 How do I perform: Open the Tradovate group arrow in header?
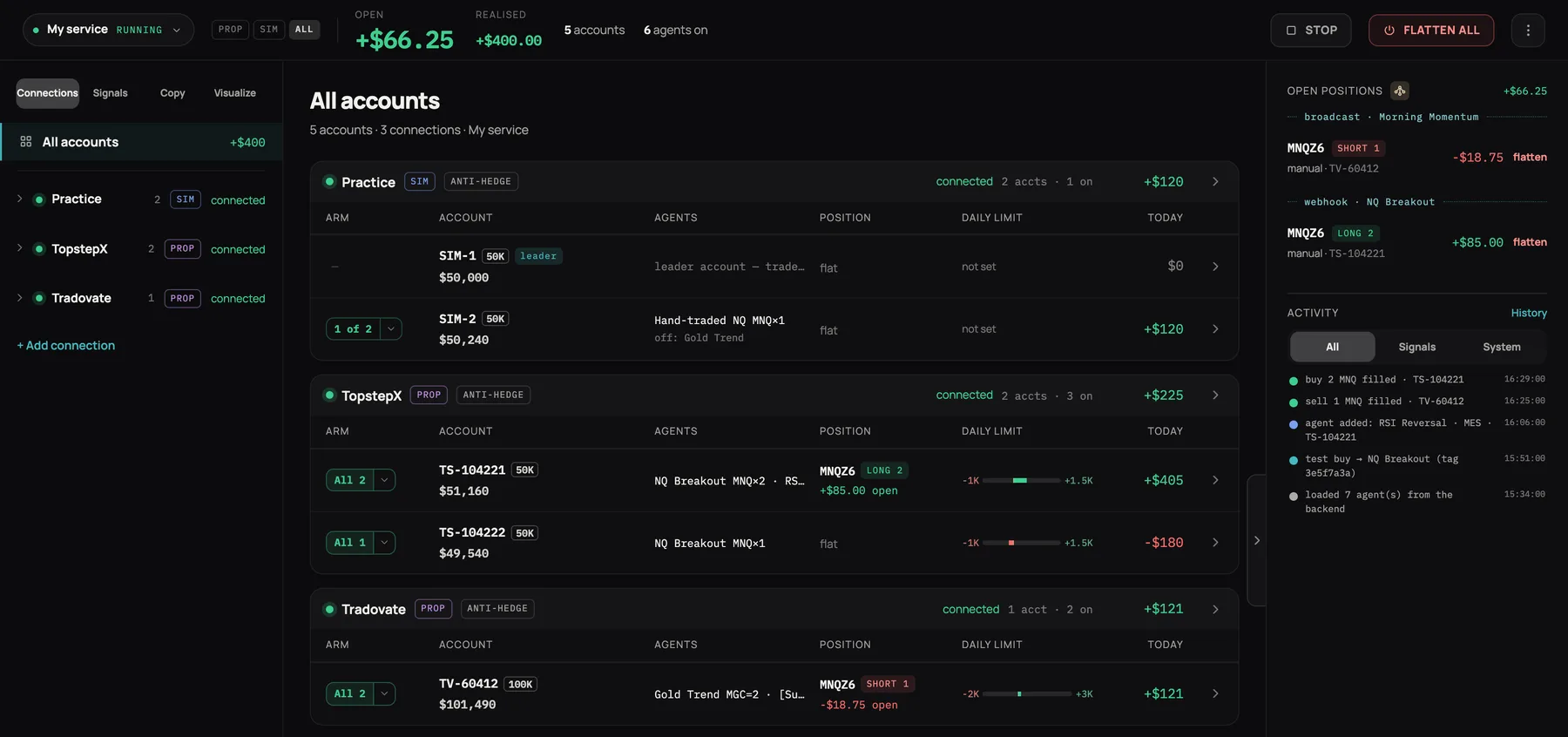pos(1215,609)
